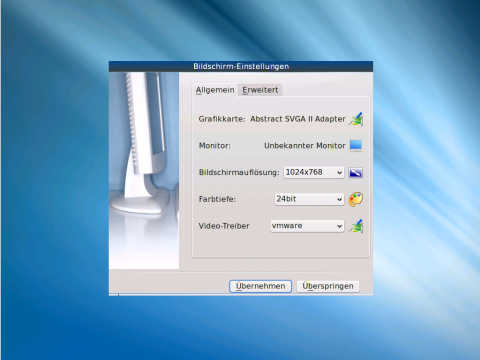Click the screen resolution icon next to 1024x768
The height and width of the screenshot is (360, 480).
coord(356,173)
